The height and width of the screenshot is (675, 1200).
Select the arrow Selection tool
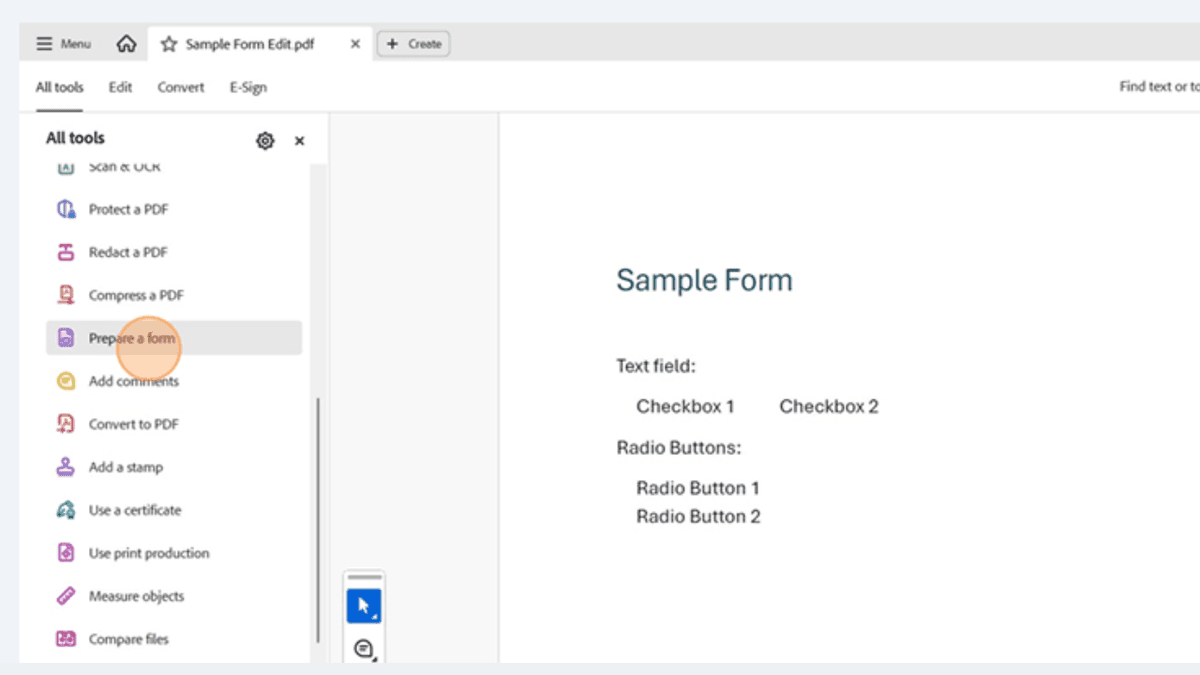click(x=364, y=604)
